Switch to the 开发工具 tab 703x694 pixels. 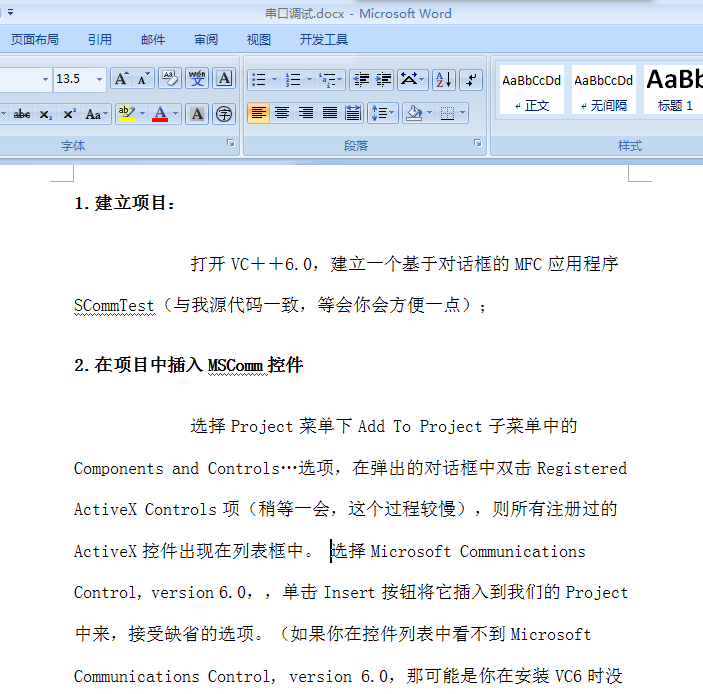click(x=324, y=40)
